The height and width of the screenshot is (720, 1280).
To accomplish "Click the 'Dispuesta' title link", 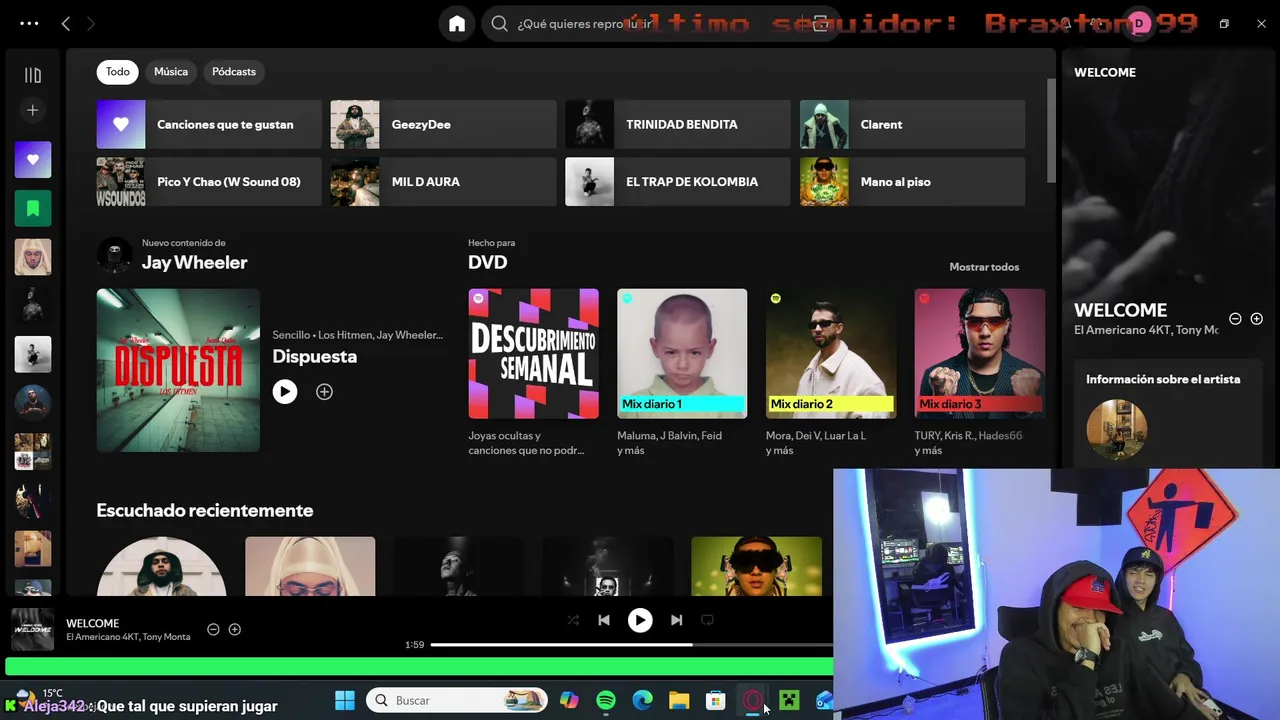I will tap(315, 356).
